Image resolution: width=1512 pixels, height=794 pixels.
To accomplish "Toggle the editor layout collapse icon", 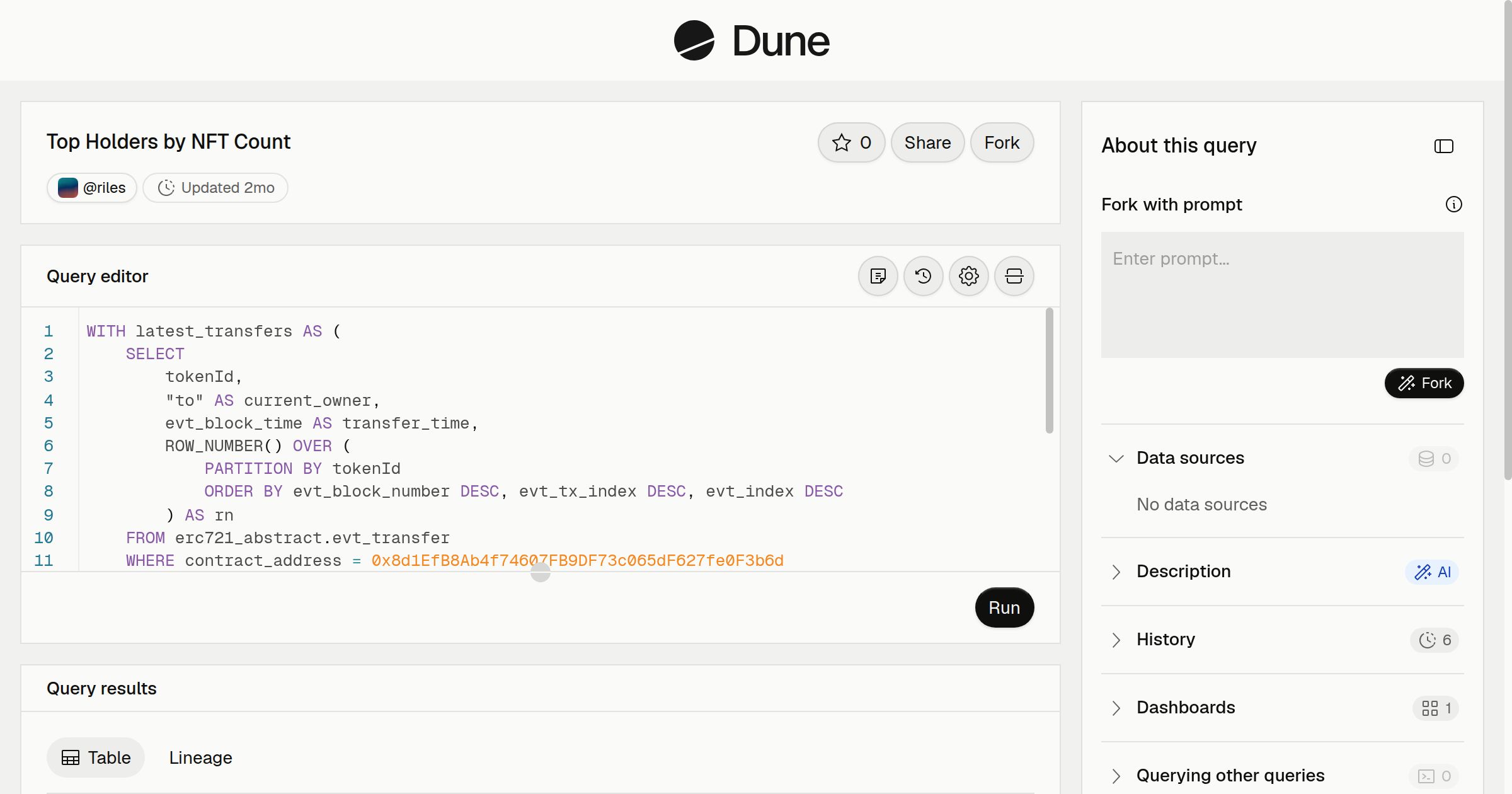I will [x=1014, y=276].
